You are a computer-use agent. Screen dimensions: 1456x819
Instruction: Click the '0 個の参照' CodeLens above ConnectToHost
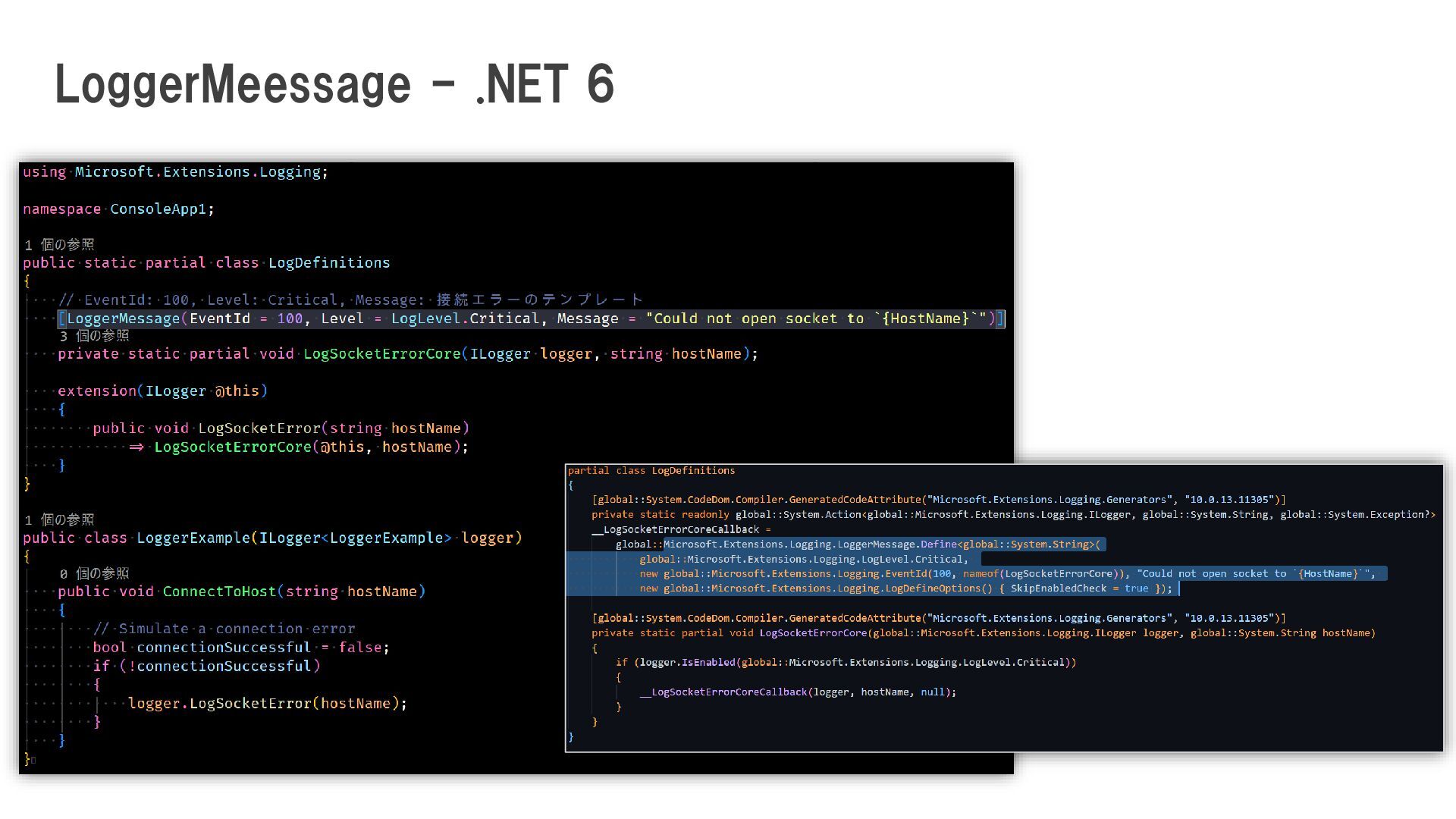(x=94, y=573)
